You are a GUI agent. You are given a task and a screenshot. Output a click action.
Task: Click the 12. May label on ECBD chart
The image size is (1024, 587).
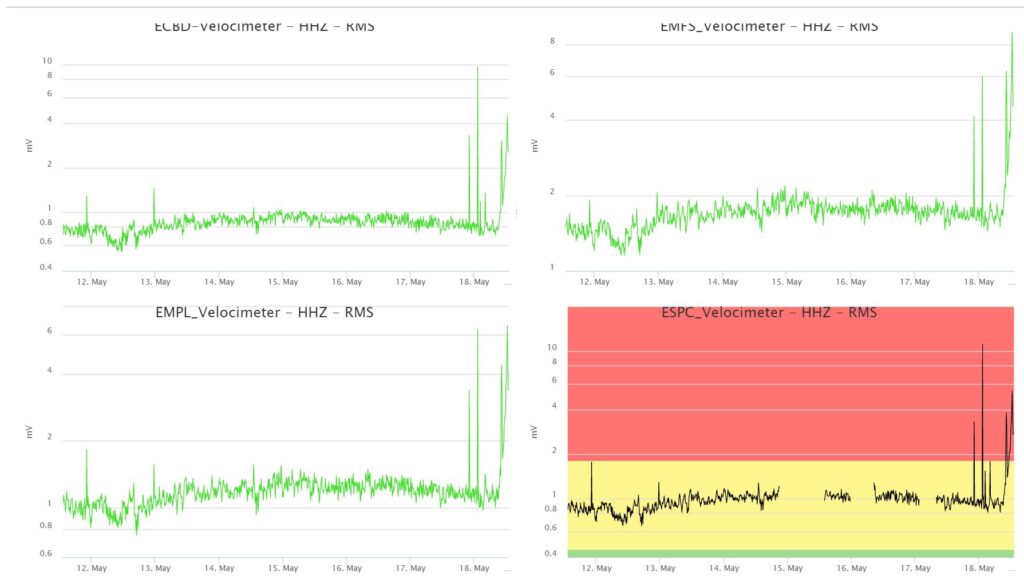91,282
